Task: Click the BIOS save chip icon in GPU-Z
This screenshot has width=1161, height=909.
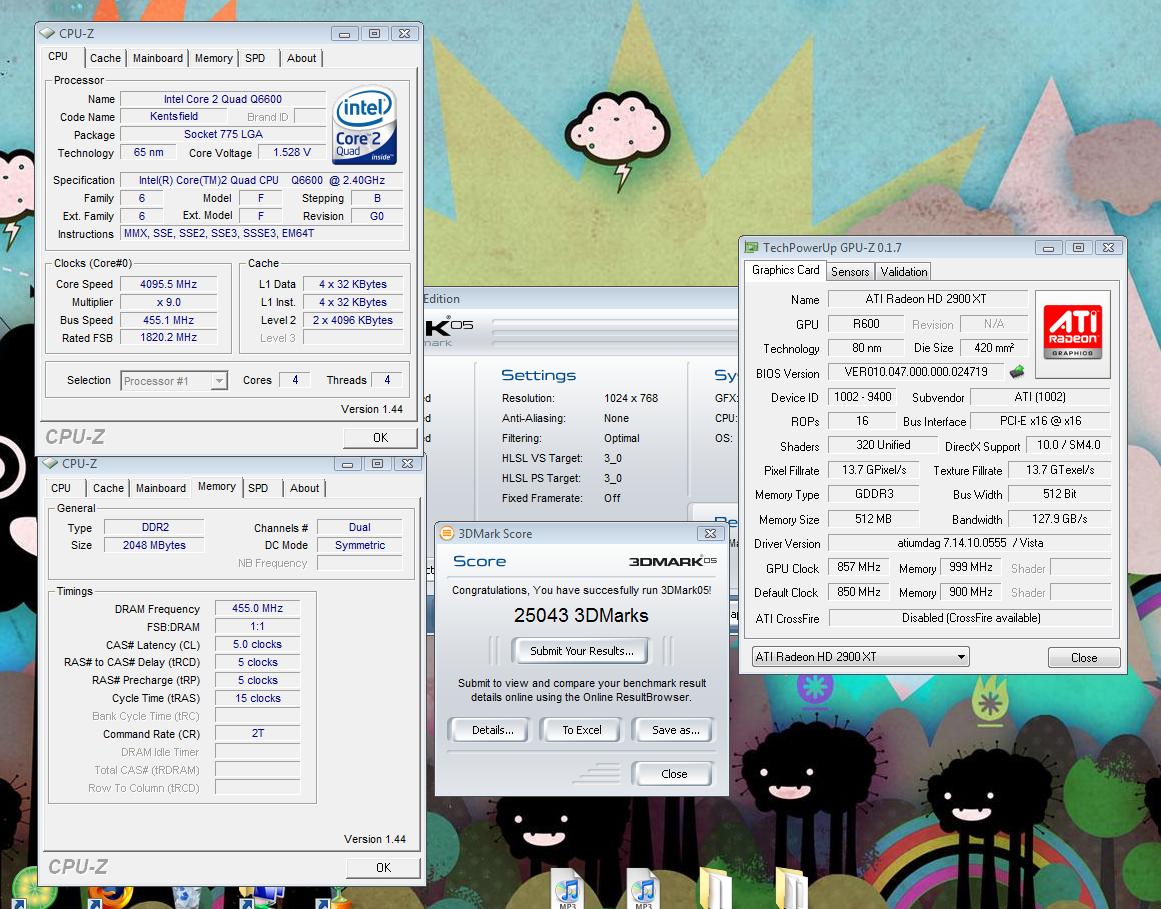Action: click(x=1017, y=372)
